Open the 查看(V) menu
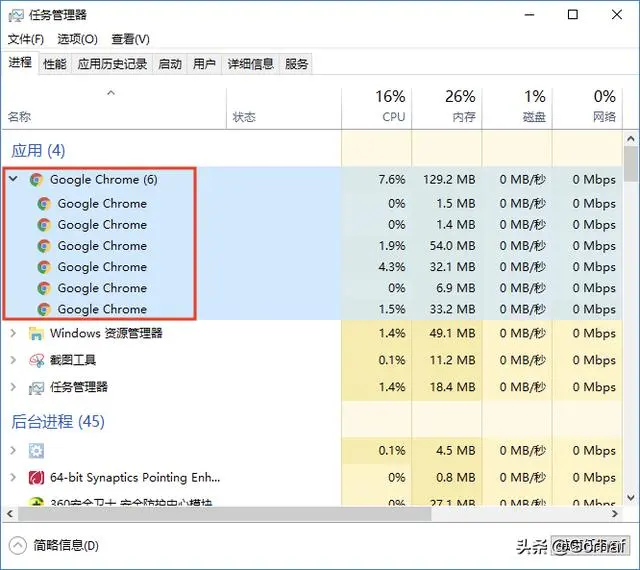The image size is (640, 570). coord(130,39)
